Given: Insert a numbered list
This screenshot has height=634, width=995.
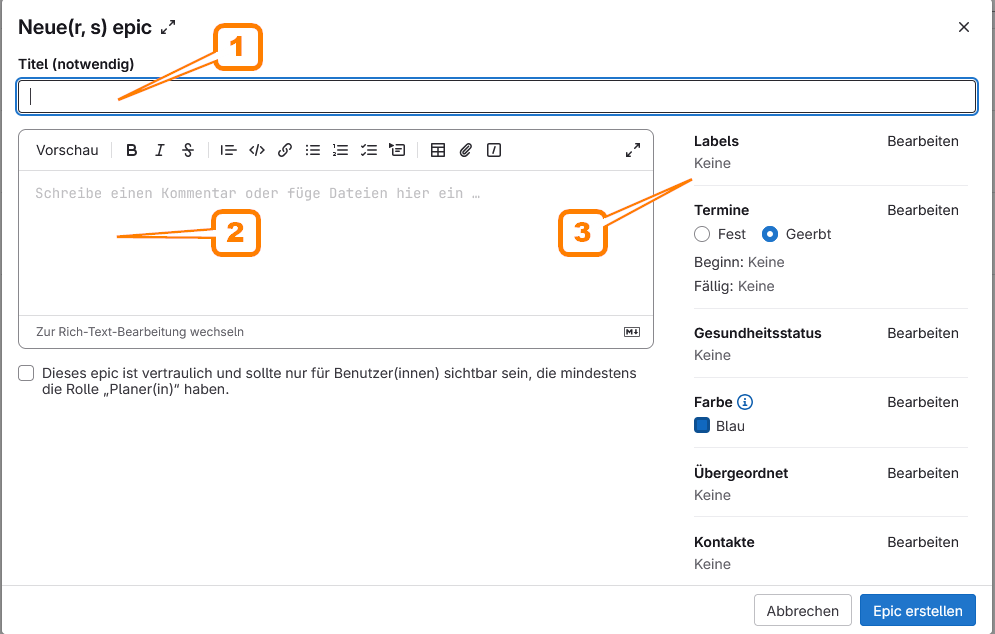Looking at the screenshot, I should point(341,150).
